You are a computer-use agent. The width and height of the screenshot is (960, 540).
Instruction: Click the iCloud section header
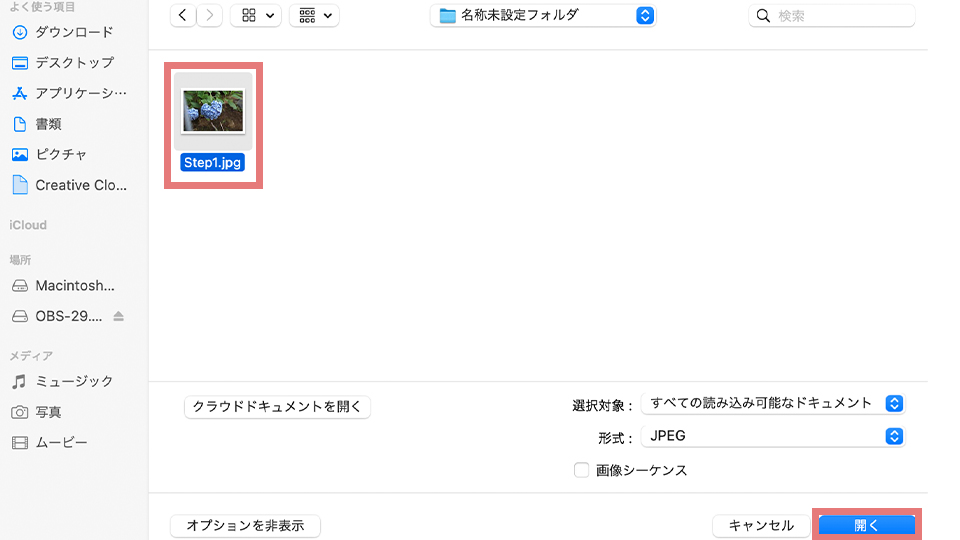pyautogui.click(x=28, y=225)
